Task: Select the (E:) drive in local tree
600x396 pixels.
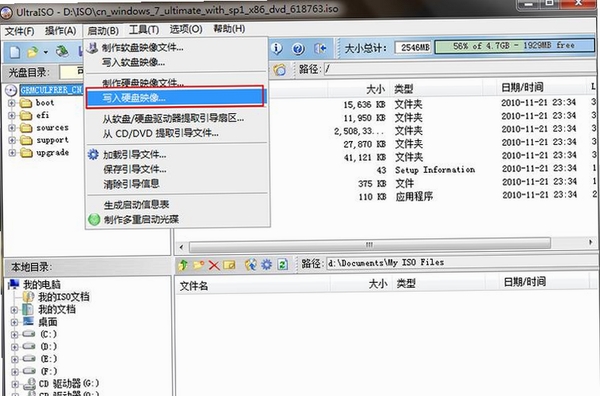Action: pos(49,359)
